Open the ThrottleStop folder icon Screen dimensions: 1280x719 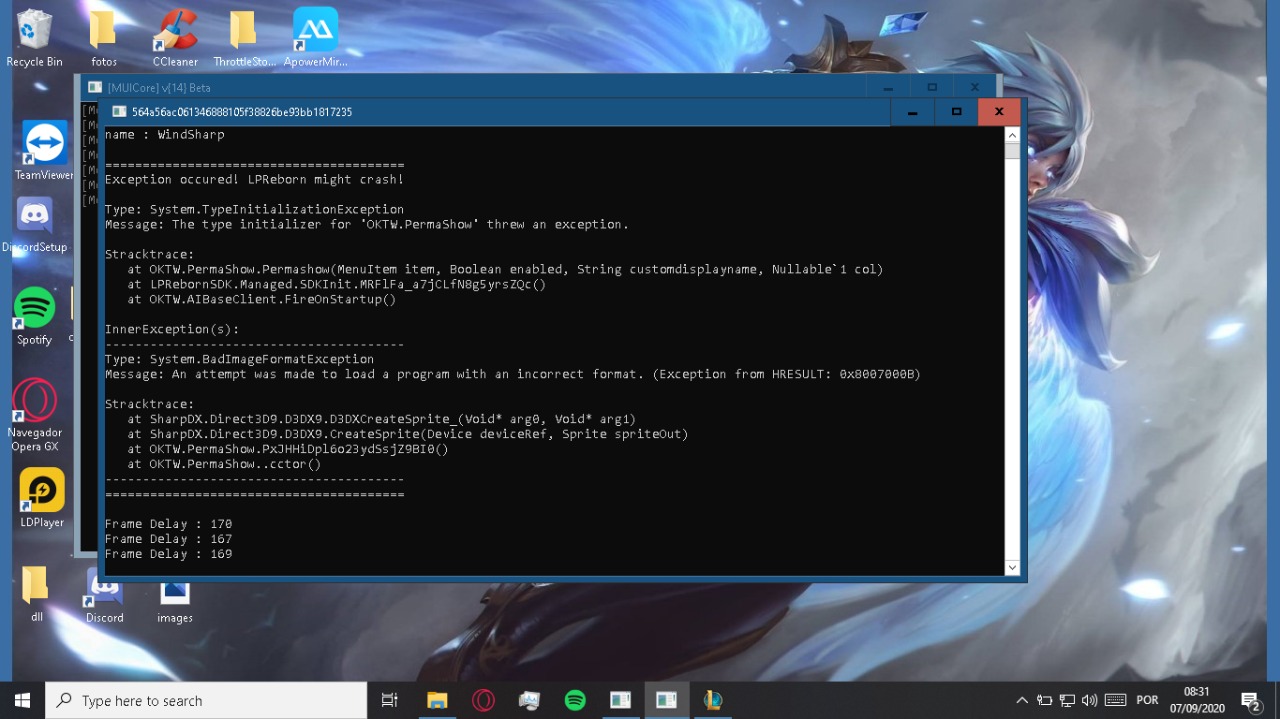[244, 39]
